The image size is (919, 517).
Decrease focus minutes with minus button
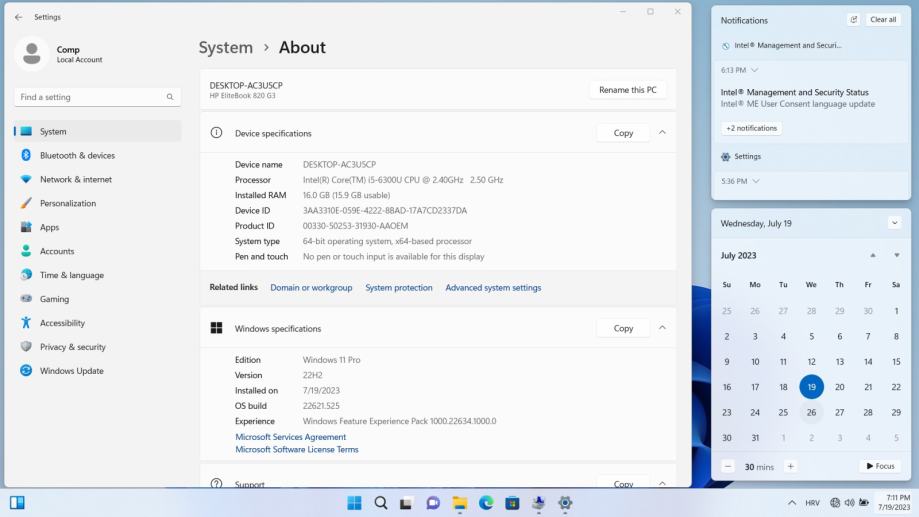[x=728, y=466]
